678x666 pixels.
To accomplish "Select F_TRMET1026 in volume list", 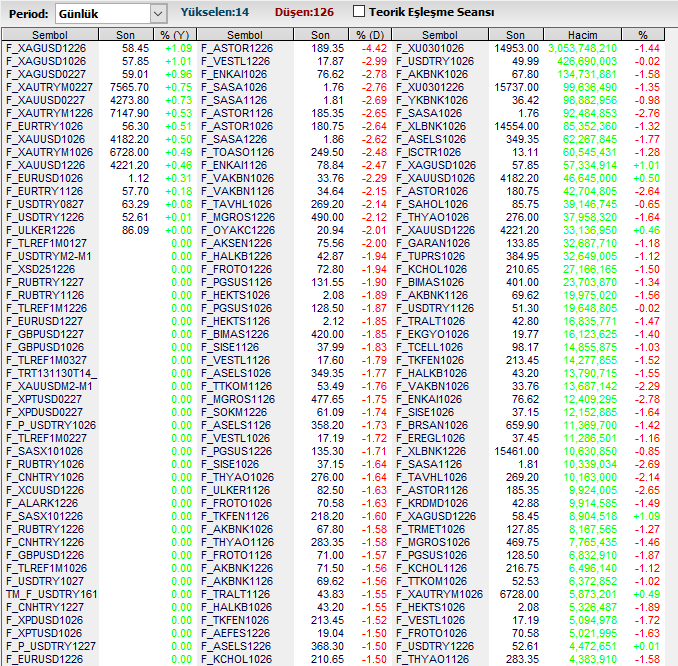I will [x=430, y=529].
